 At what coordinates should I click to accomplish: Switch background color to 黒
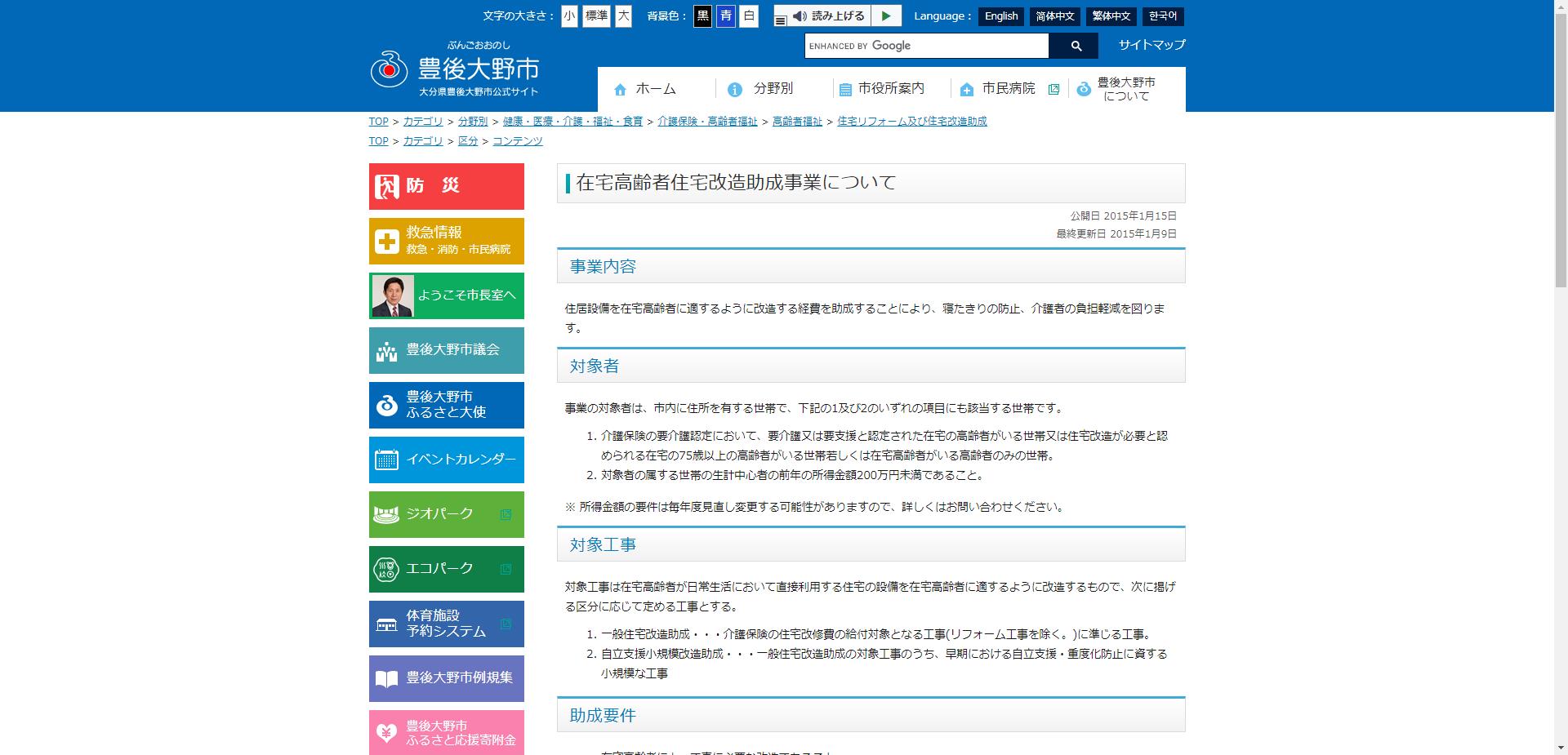coord(702,16)
